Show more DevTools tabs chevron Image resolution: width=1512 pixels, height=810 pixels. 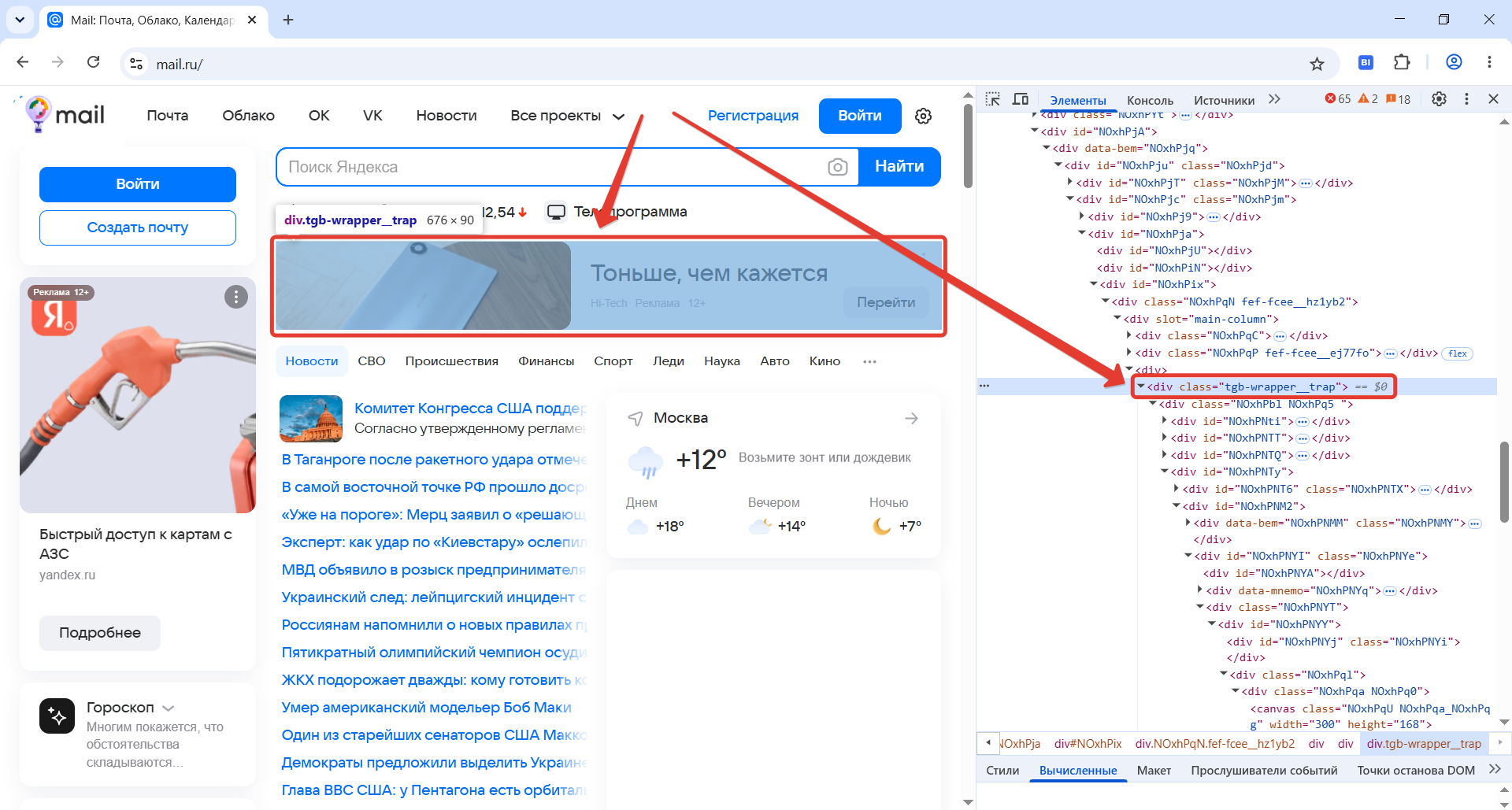tap(1274, 99)
